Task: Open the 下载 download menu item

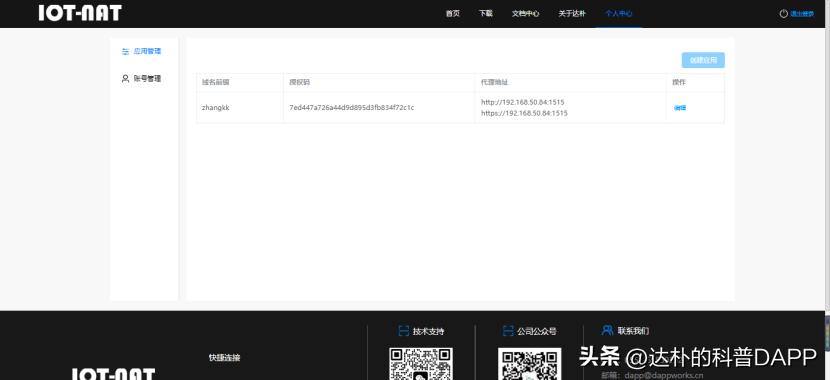Action: pyautogui.click(x=485, y=14)
